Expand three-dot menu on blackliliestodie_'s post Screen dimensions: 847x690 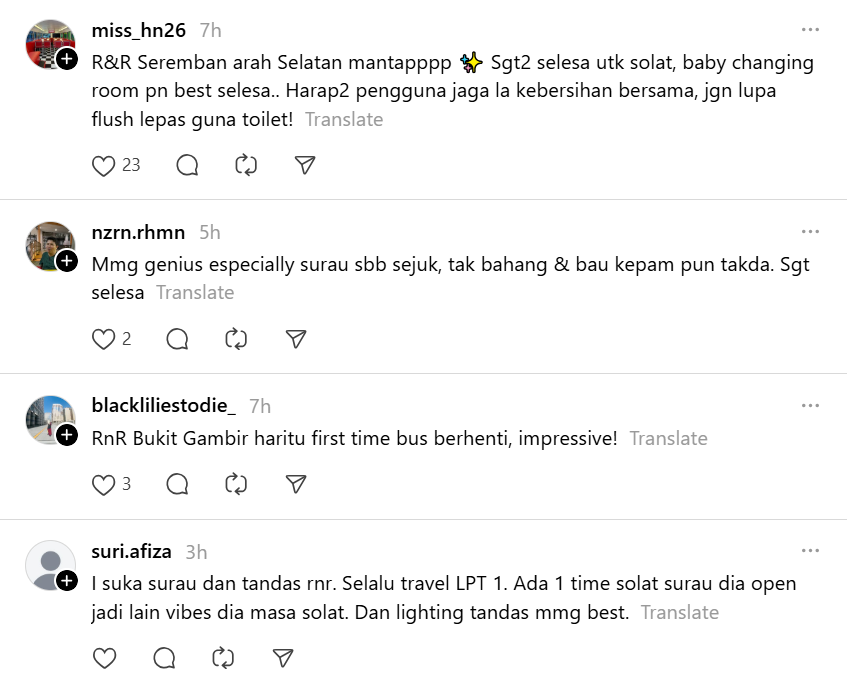coord(810,406)
